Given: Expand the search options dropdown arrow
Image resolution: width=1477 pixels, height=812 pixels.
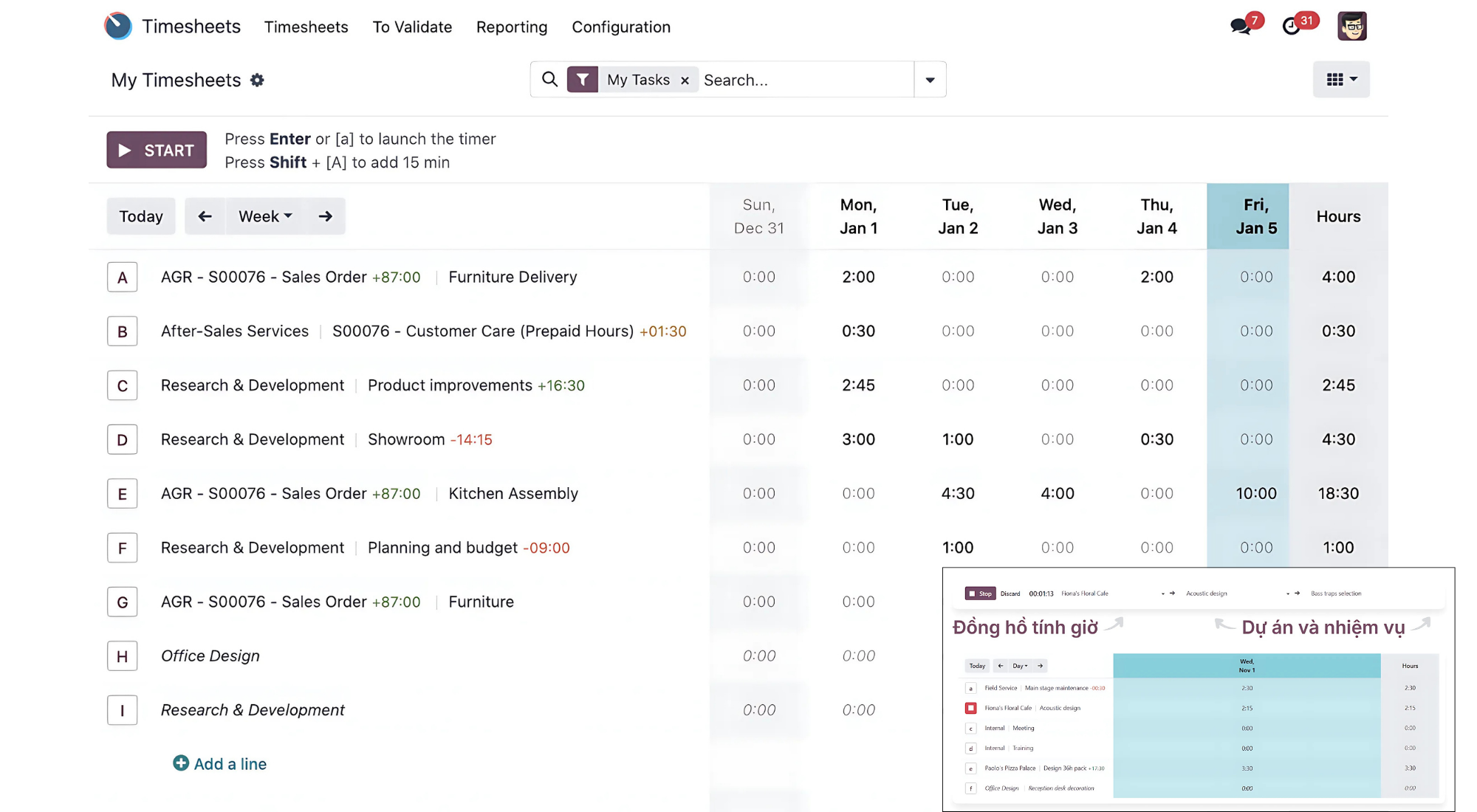Looking at the screenshot, I should [930, 80].
